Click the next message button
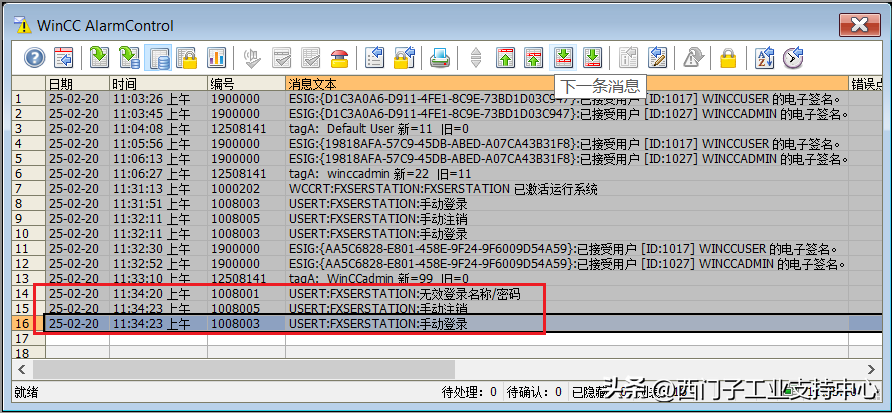 pos(564,58)
